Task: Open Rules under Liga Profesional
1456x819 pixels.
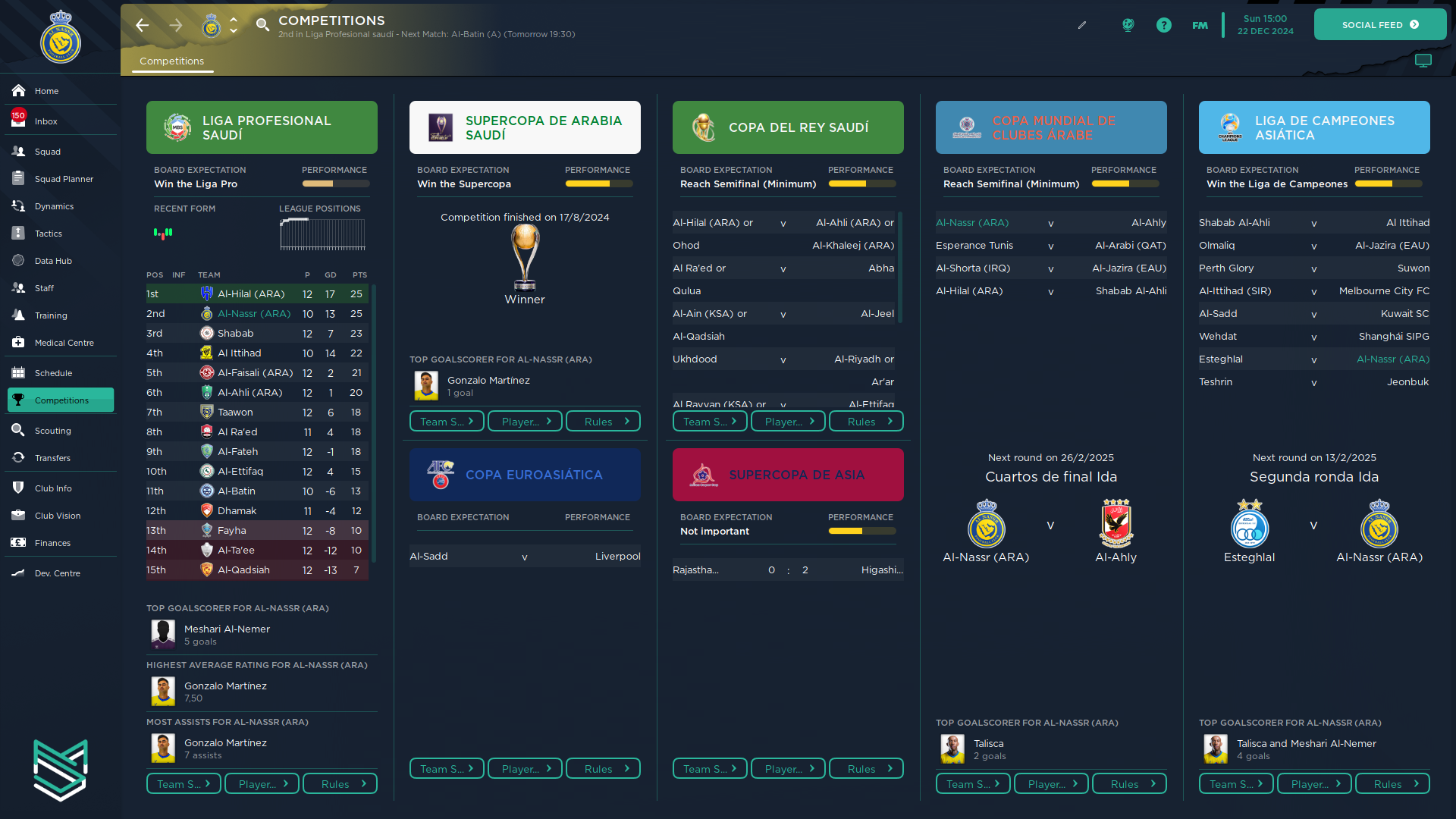Action: [x=340, y=784]
